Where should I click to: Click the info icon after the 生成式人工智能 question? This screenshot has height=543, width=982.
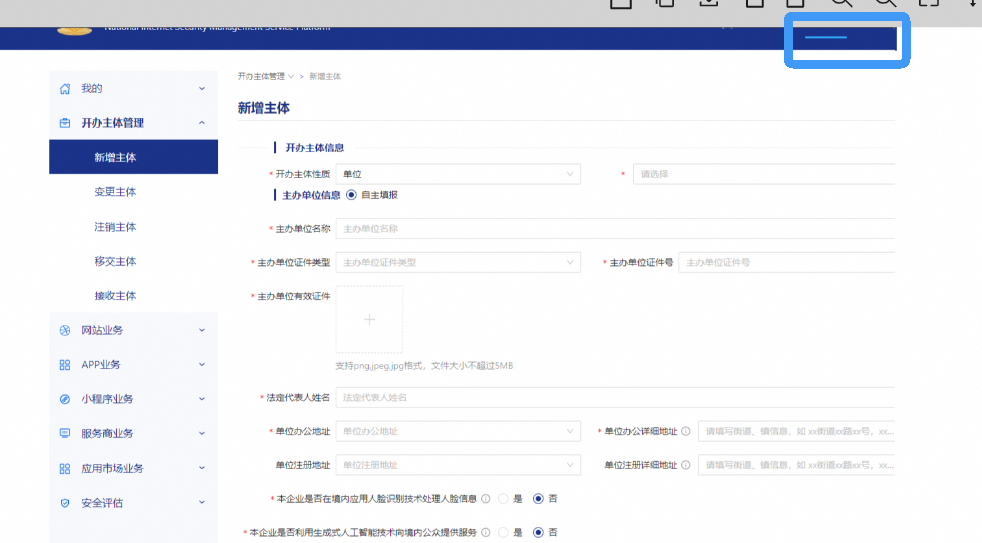coord(485,532)
